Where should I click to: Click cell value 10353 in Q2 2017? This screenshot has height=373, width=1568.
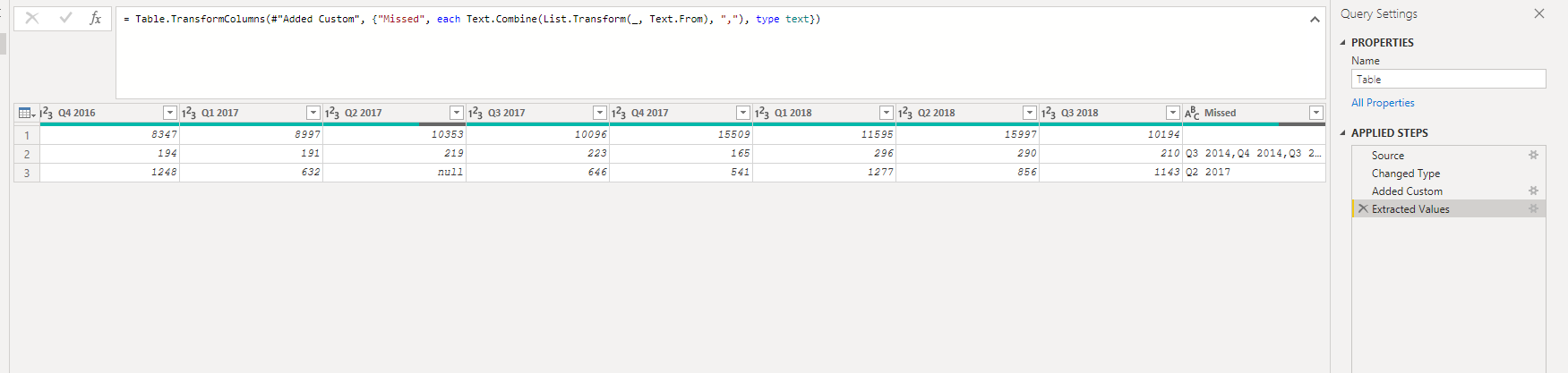[394, 134]
